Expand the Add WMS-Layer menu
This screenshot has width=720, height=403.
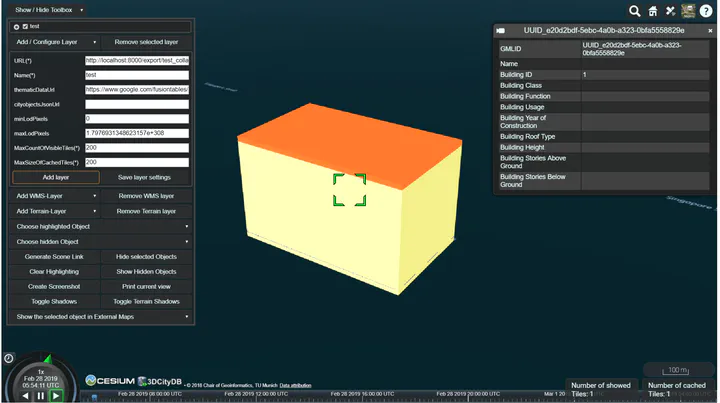(x=54, y=196)
